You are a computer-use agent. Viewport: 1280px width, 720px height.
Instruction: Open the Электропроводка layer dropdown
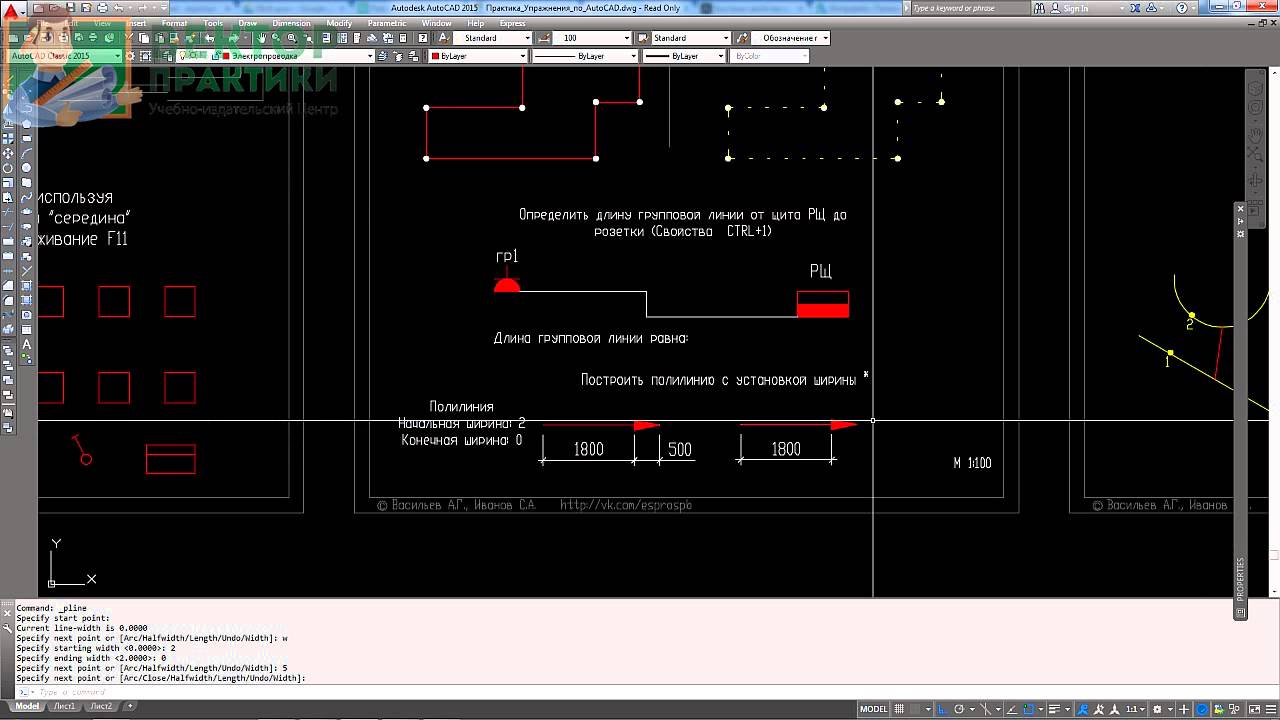coord(275,56)
